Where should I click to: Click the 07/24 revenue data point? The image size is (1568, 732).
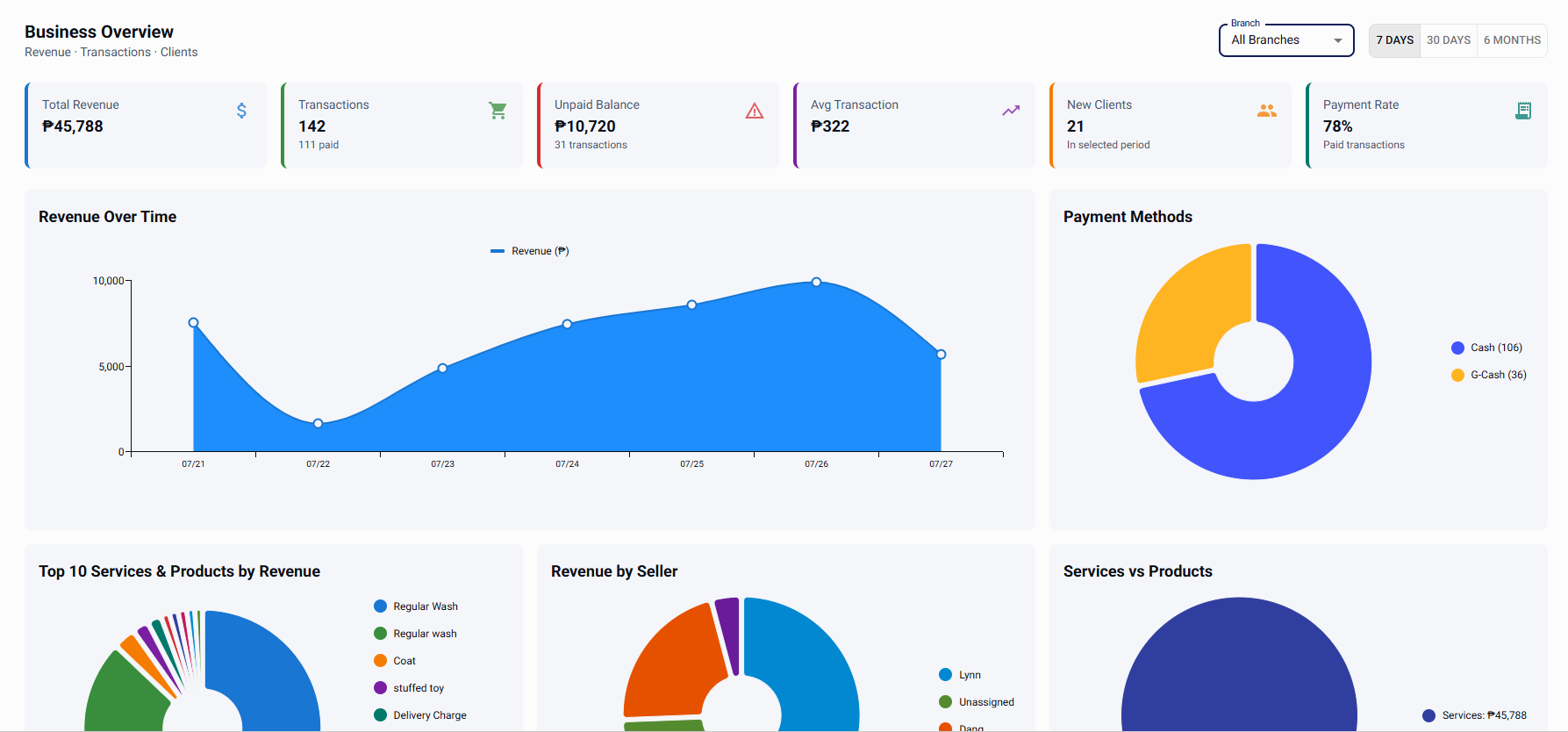pos(568,324)
